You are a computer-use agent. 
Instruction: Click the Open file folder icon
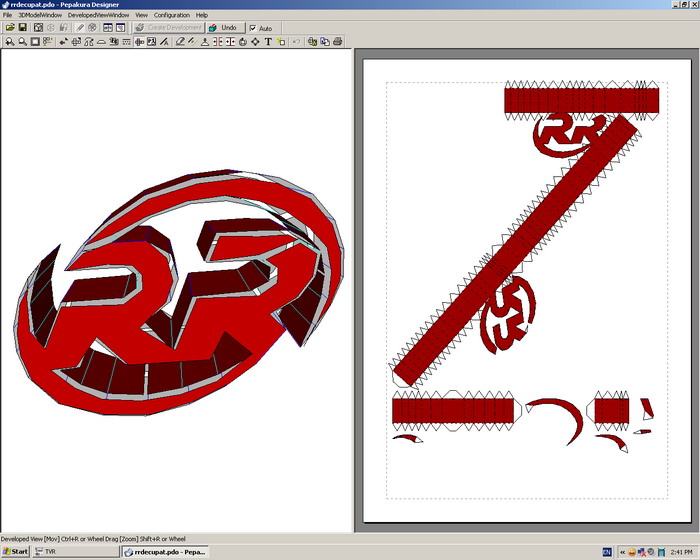tap(10, 28)
